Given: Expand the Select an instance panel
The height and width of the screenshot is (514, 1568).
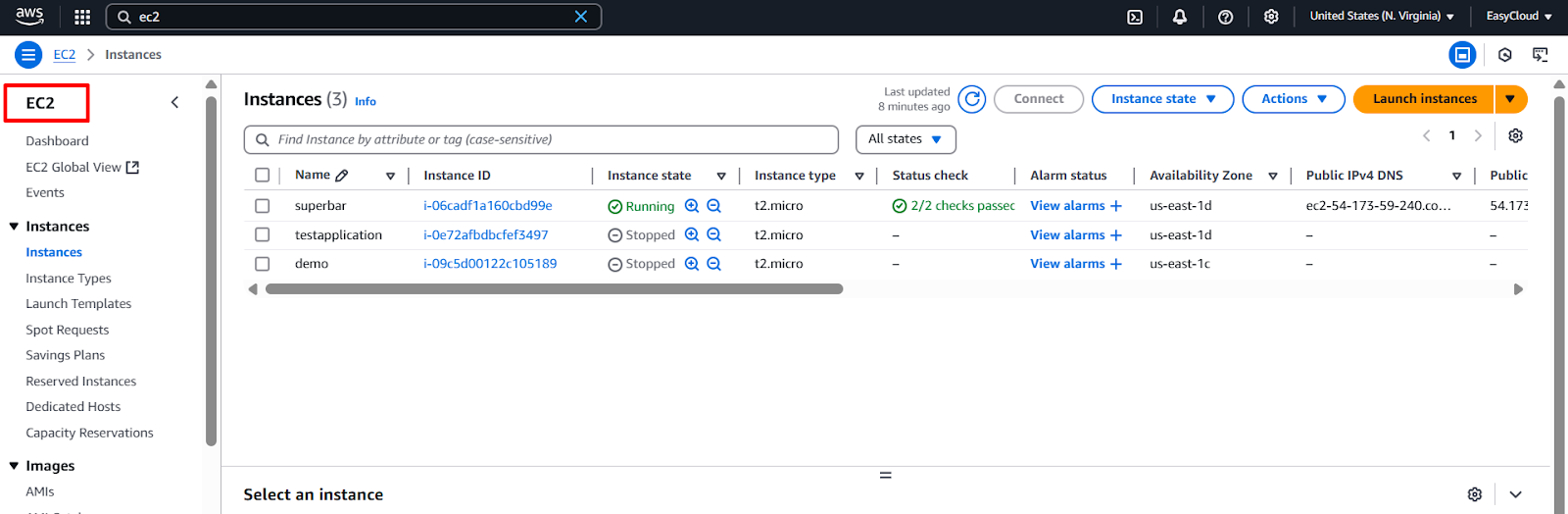Looking at the screenshot, I should (x=1515, y=494).
